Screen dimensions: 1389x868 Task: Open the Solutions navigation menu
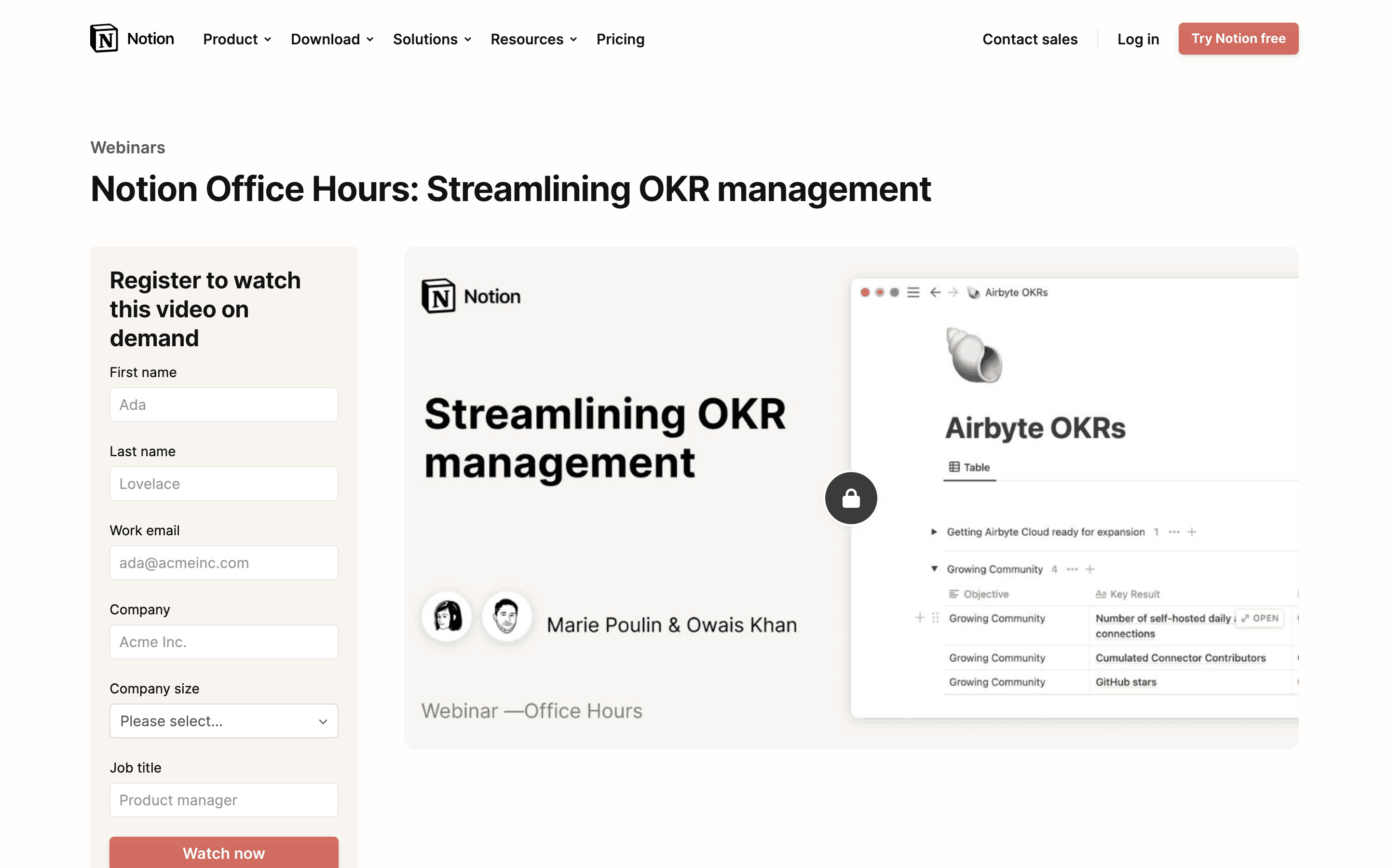click(432, 39)
